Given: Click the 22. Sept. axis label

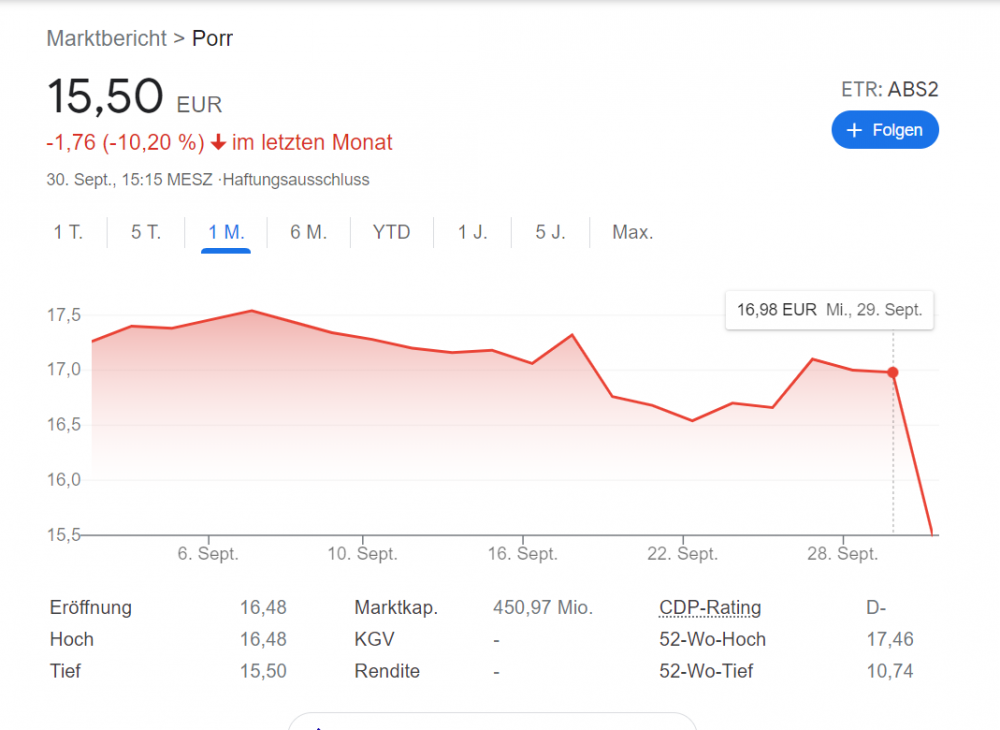Looking at the screenshot, I should click(682, 553).
